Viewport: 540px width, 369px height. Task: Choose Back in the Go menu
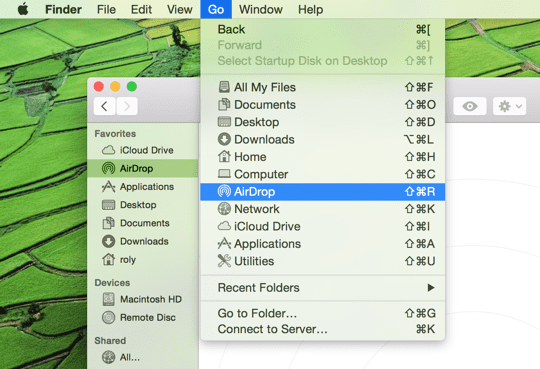323,29
